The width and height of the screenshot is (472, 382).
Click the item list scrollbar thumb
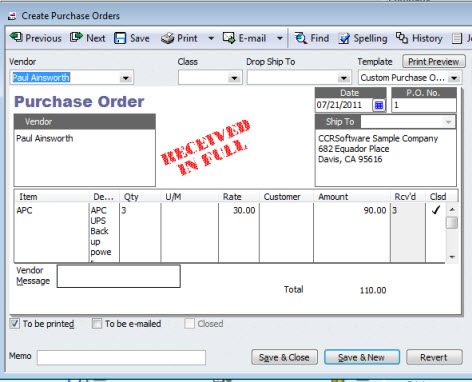coord(452,223)
